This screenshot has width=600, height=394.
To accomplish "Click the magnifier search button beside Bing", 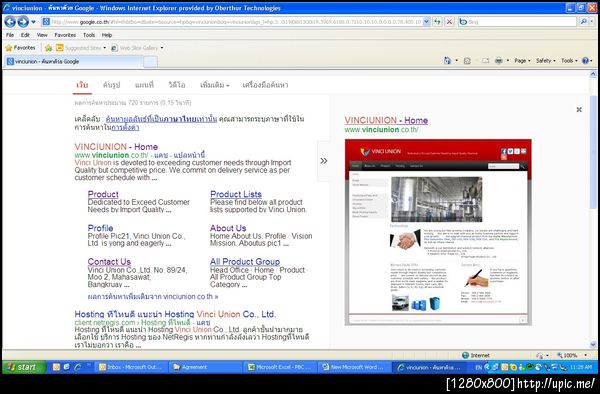I will (583, 22).
